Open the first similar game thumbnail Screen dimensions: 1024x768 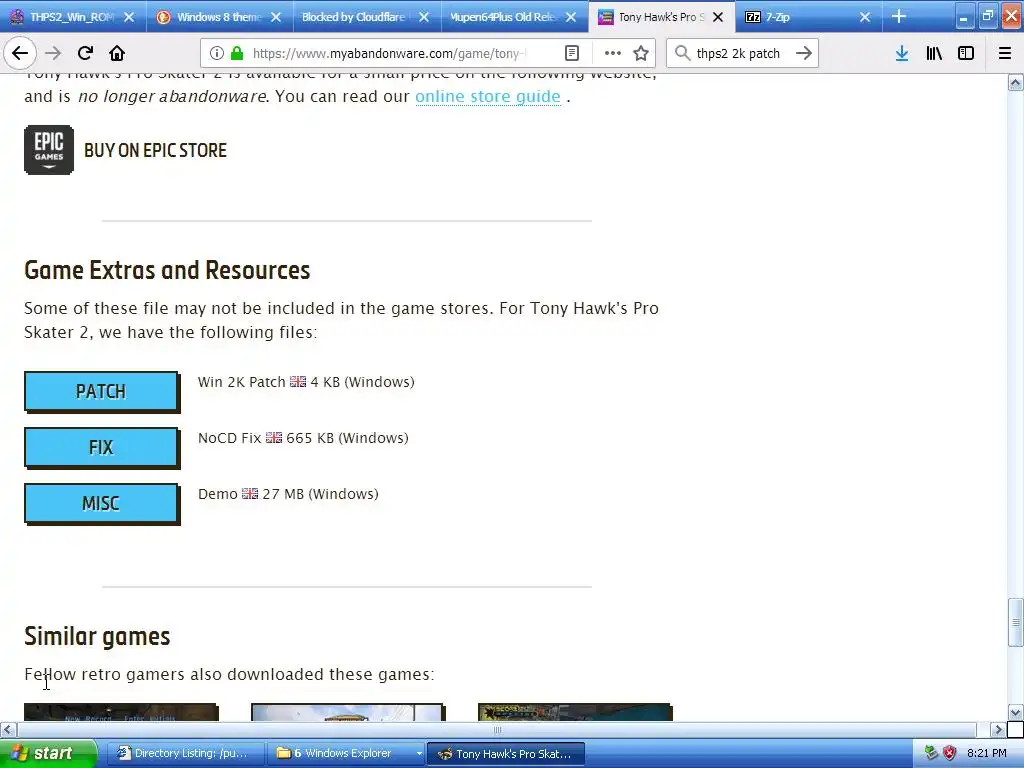(121, 712)
